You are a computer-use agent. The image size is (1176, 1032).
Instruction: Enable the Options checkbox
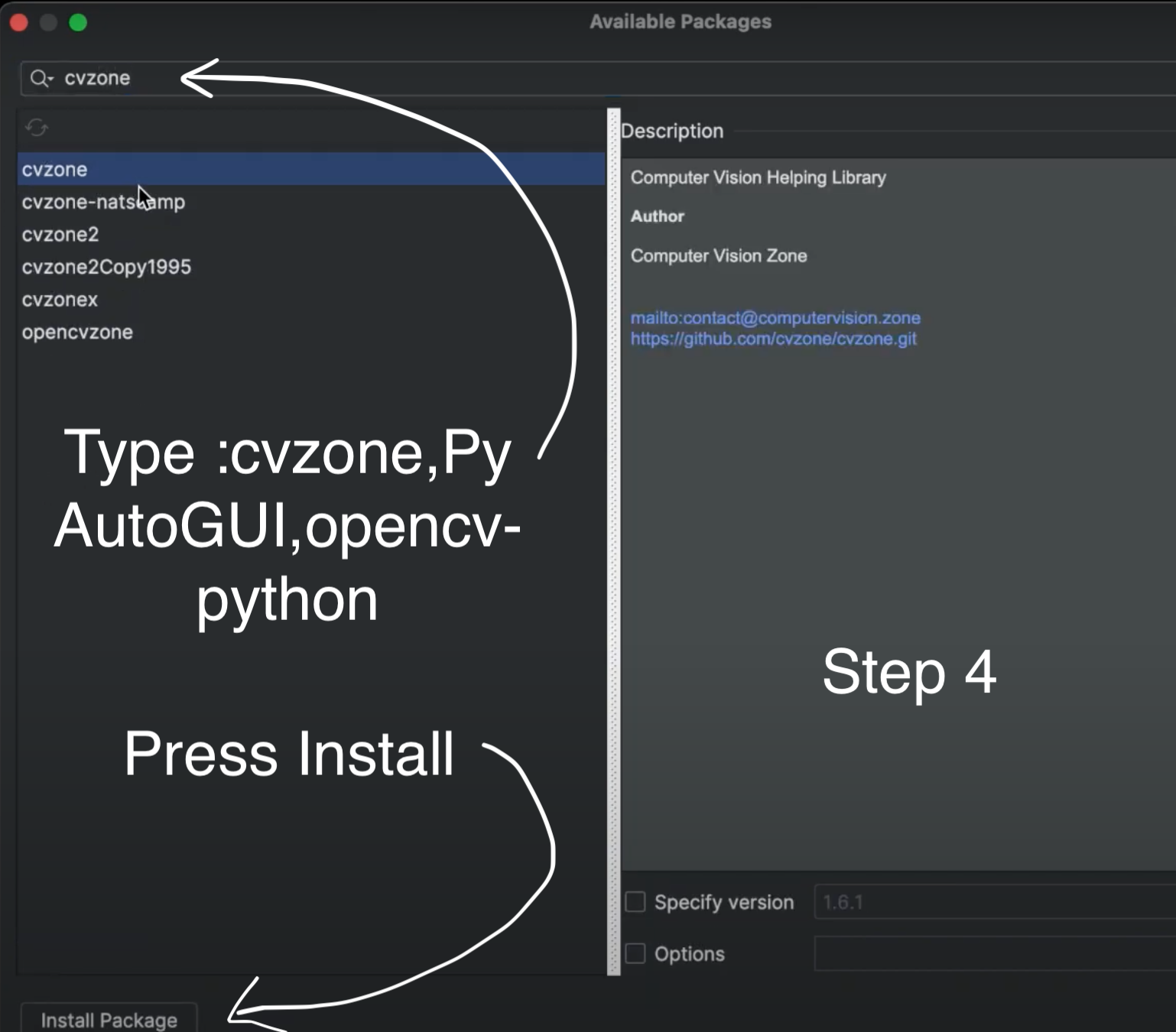pyautogui.click(x=635, y=954)
